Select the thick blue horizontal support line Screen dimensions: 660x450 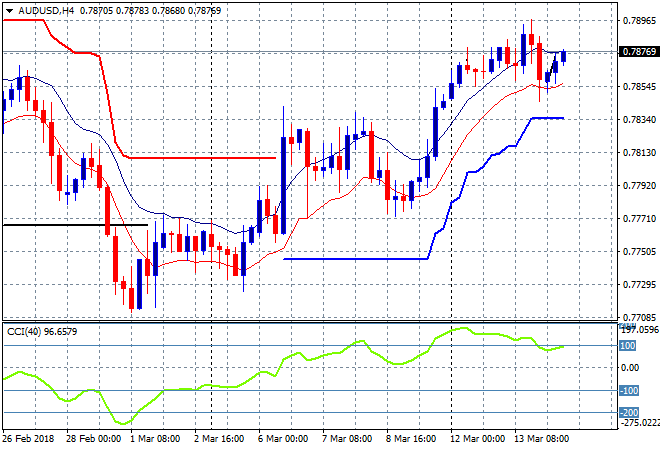click(356, 259)
